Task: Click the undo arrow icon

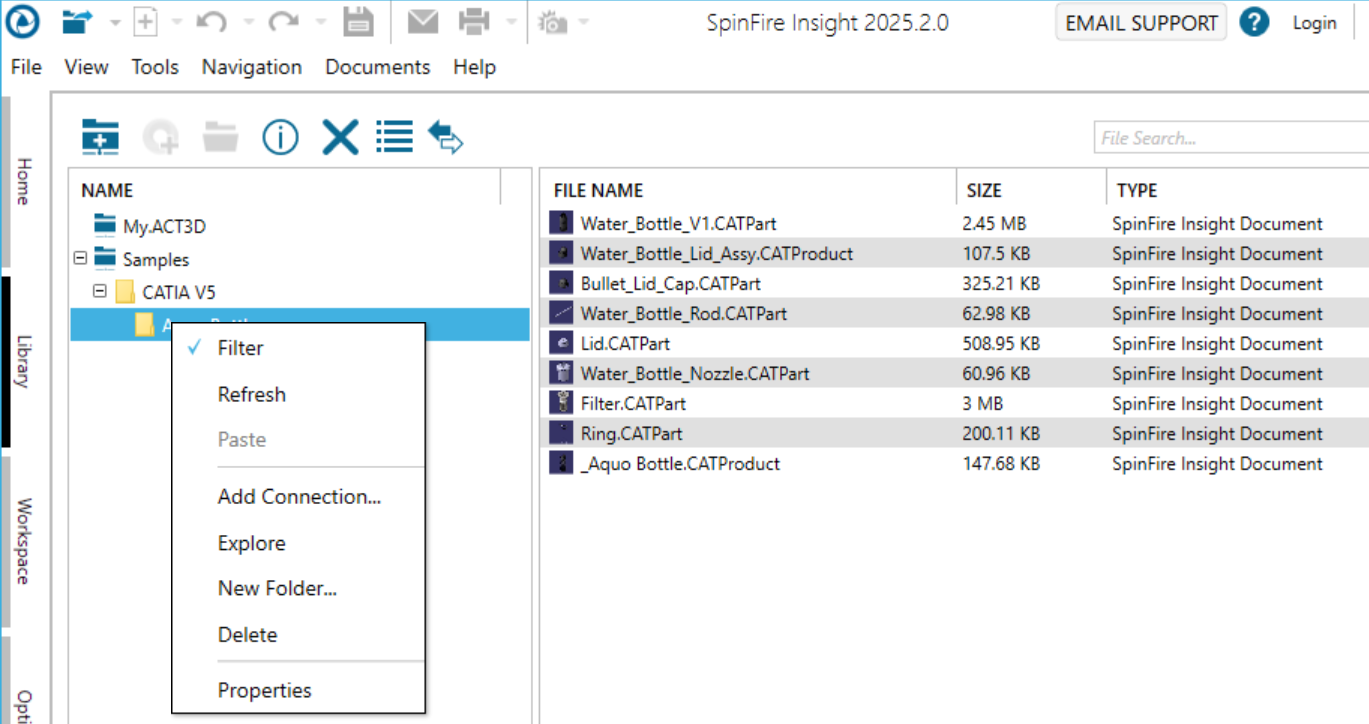Action: (211, 22)
